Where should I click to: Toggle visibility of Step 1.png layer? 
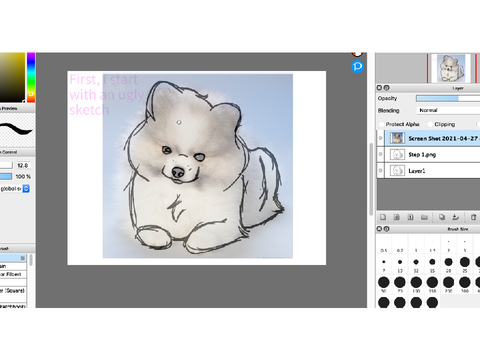click(380, 154)
